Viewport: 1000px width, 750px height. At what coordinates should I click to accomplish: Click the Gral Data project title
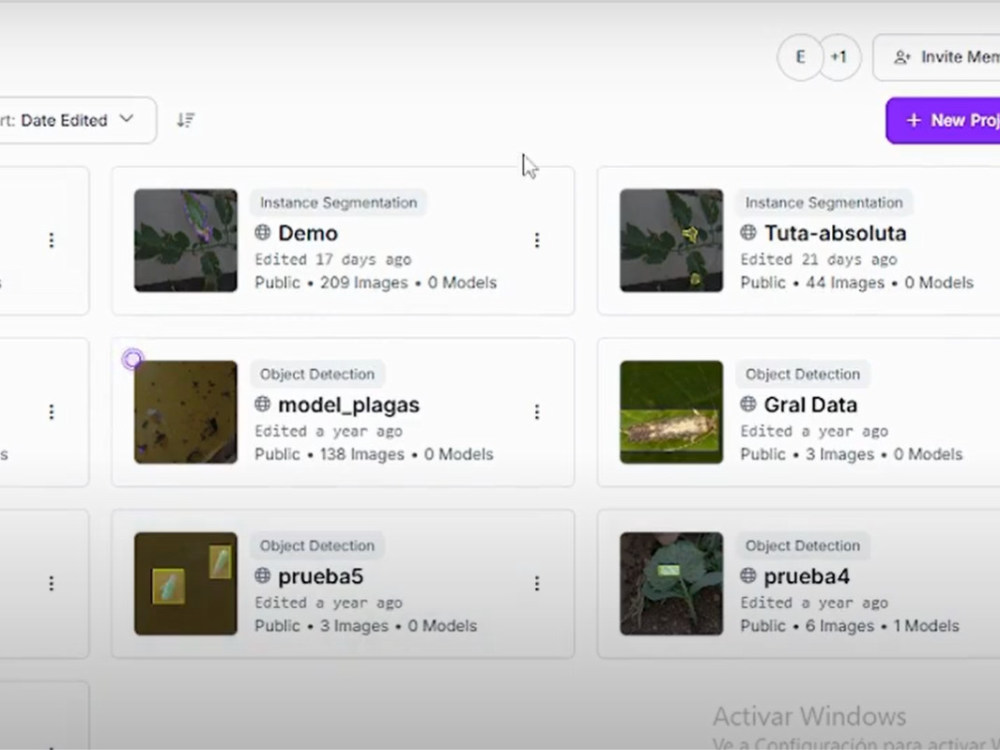coord(811,404)
